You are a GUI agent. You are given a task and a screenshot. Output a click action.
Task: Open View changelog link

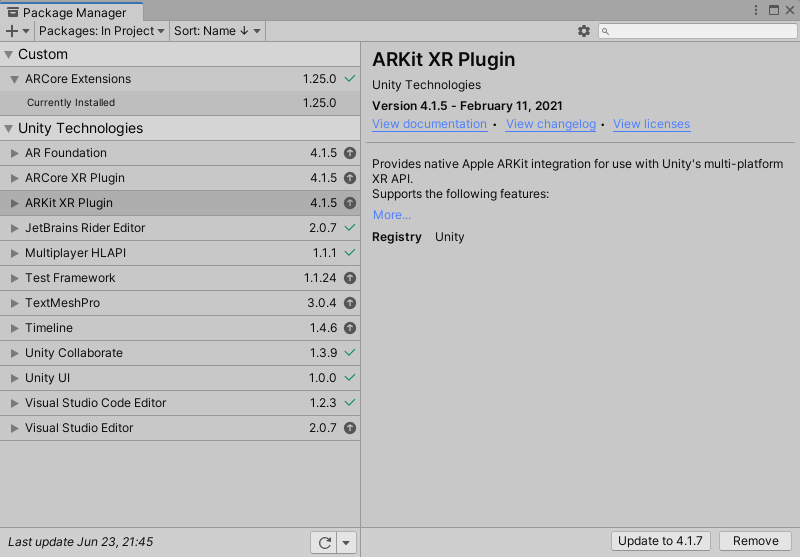coord(551,124)
